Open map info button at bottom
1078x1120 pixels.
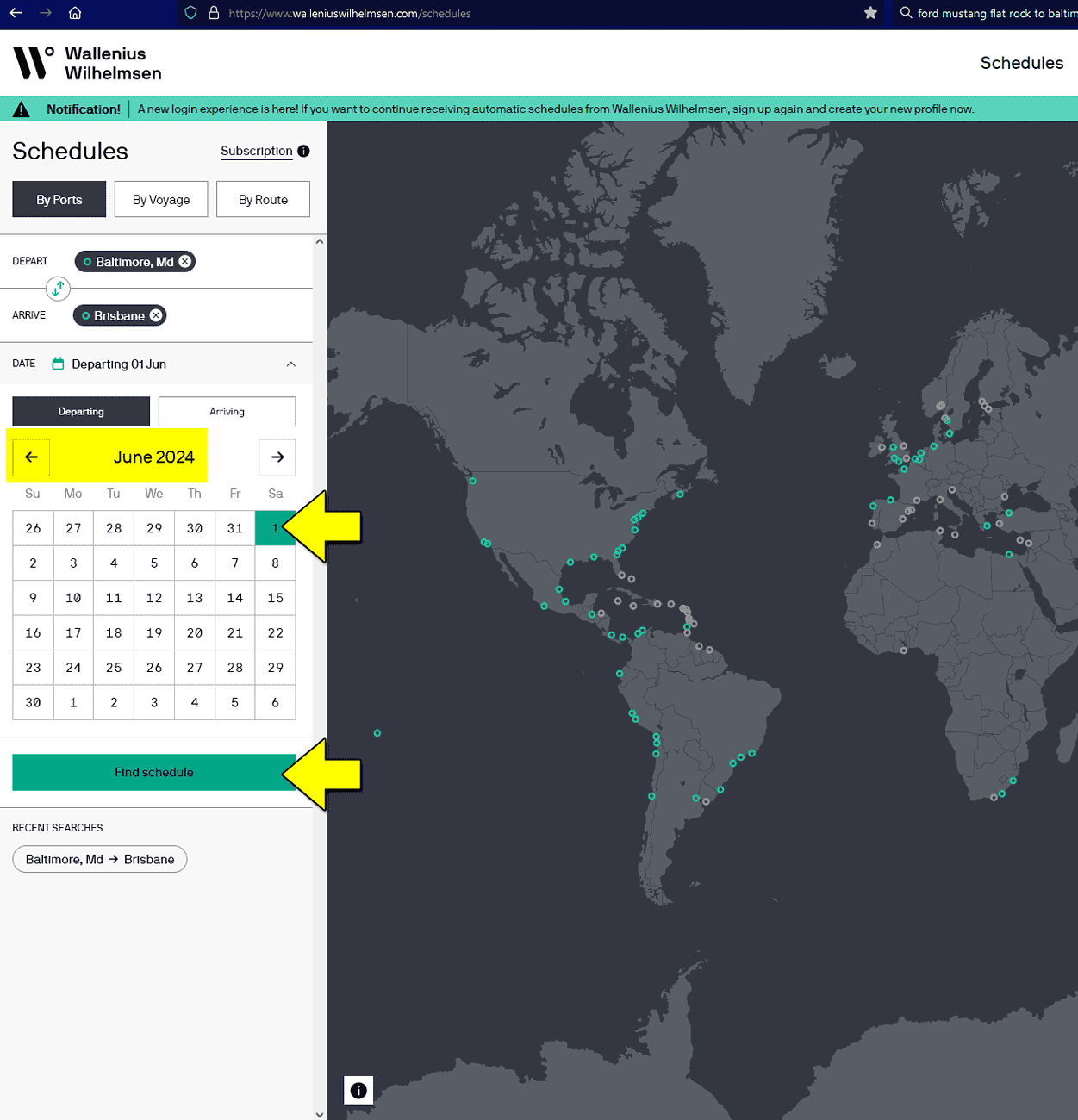(358, 1091)
